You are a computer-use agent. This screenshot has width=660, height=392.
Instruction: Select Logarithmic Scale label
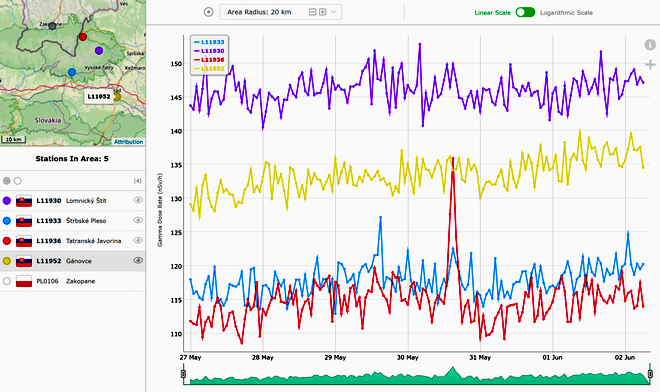coord(566,13)
